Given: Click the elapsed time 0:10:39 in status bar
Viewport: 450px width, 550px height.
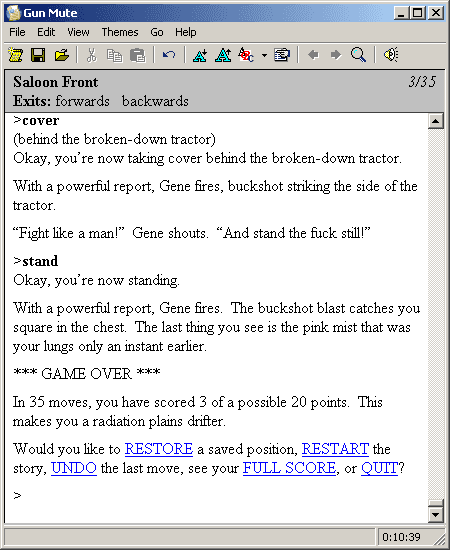Looking at the screenshot, I should (401, 537).
